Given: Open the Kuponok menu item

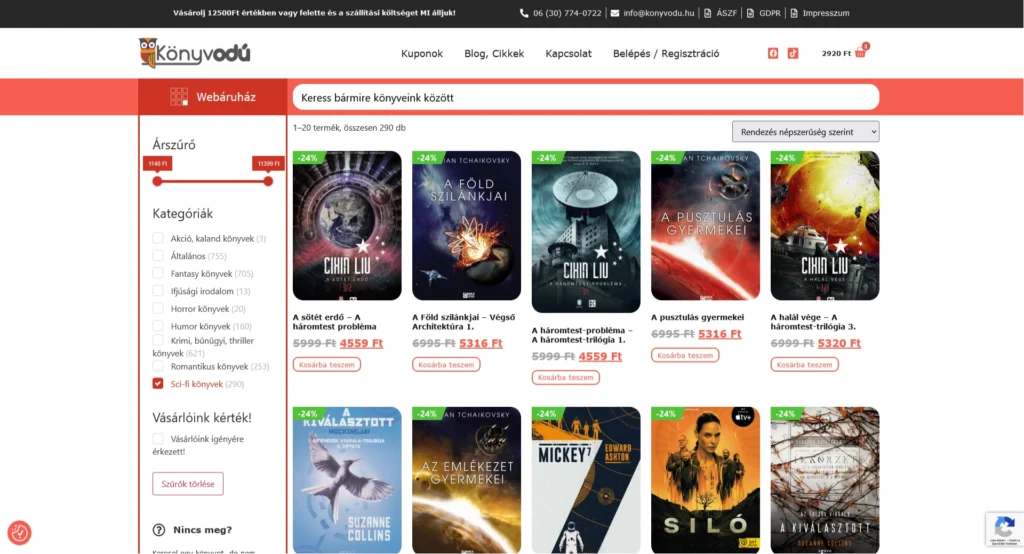Looking at the screenshot, I should pos(422,54).
